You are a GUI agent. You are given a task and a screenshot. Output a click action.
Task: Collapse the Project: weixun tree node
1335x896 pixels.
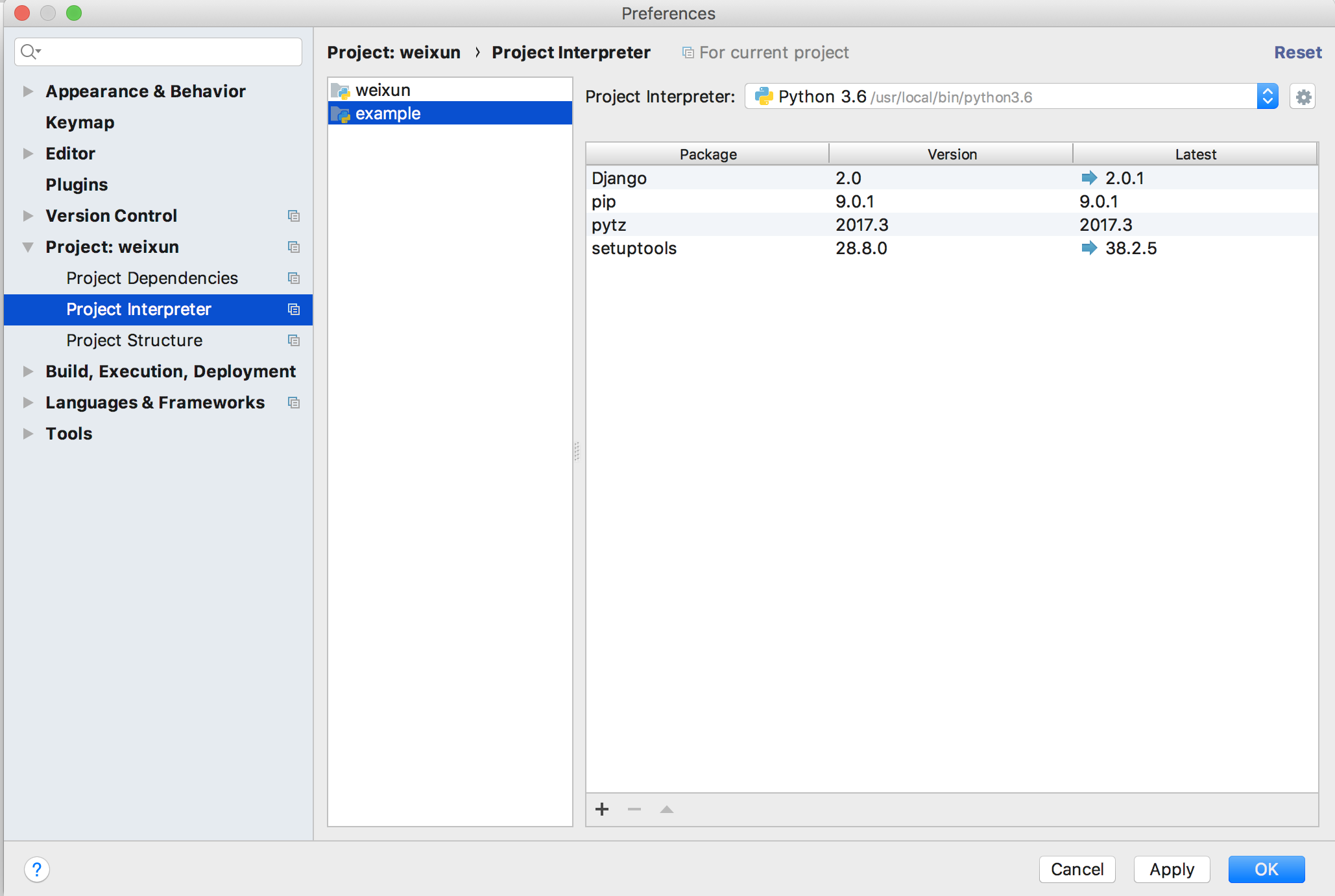pyautogui.click(x=28, y=247)
